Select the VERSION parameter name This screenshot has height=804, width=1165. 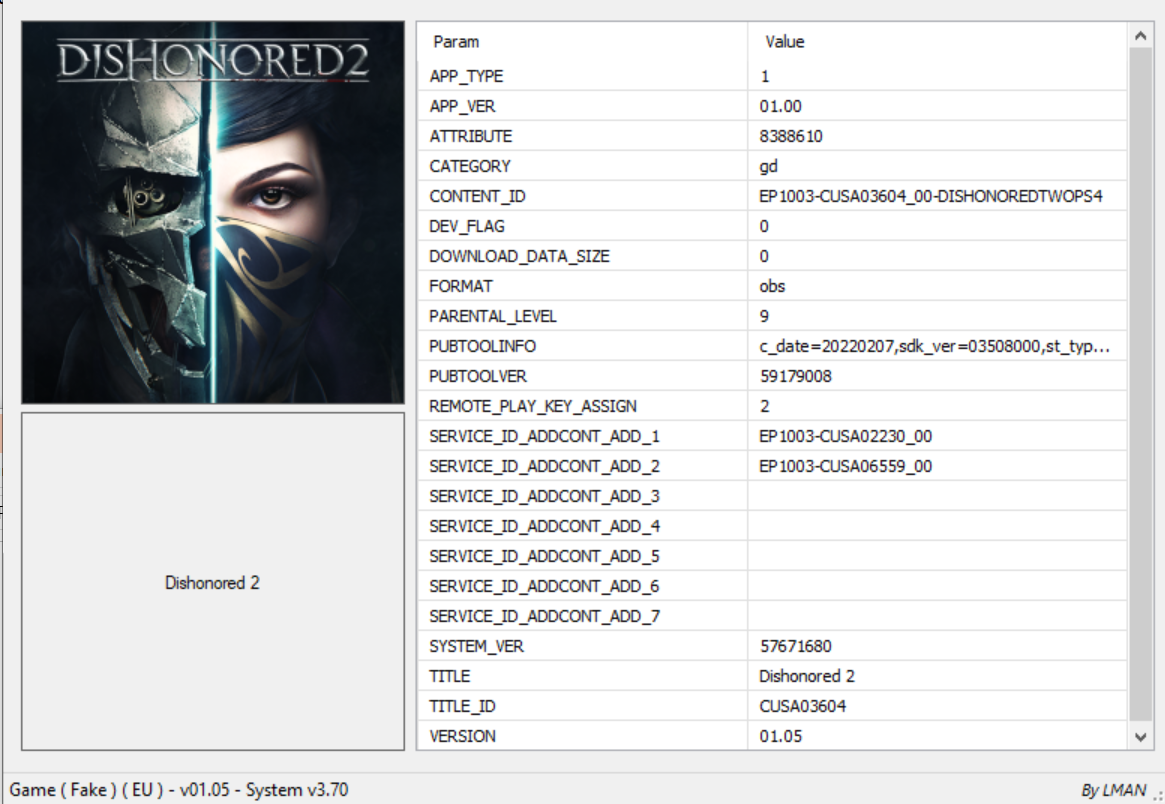pos(462,736)
